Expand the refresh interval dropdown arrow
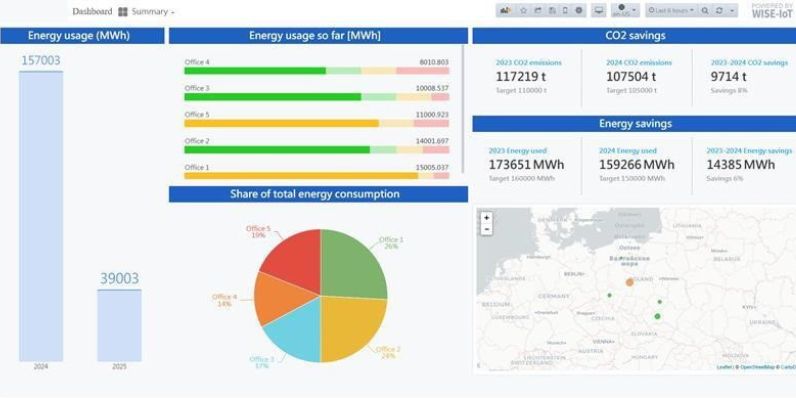 (732, 10)
